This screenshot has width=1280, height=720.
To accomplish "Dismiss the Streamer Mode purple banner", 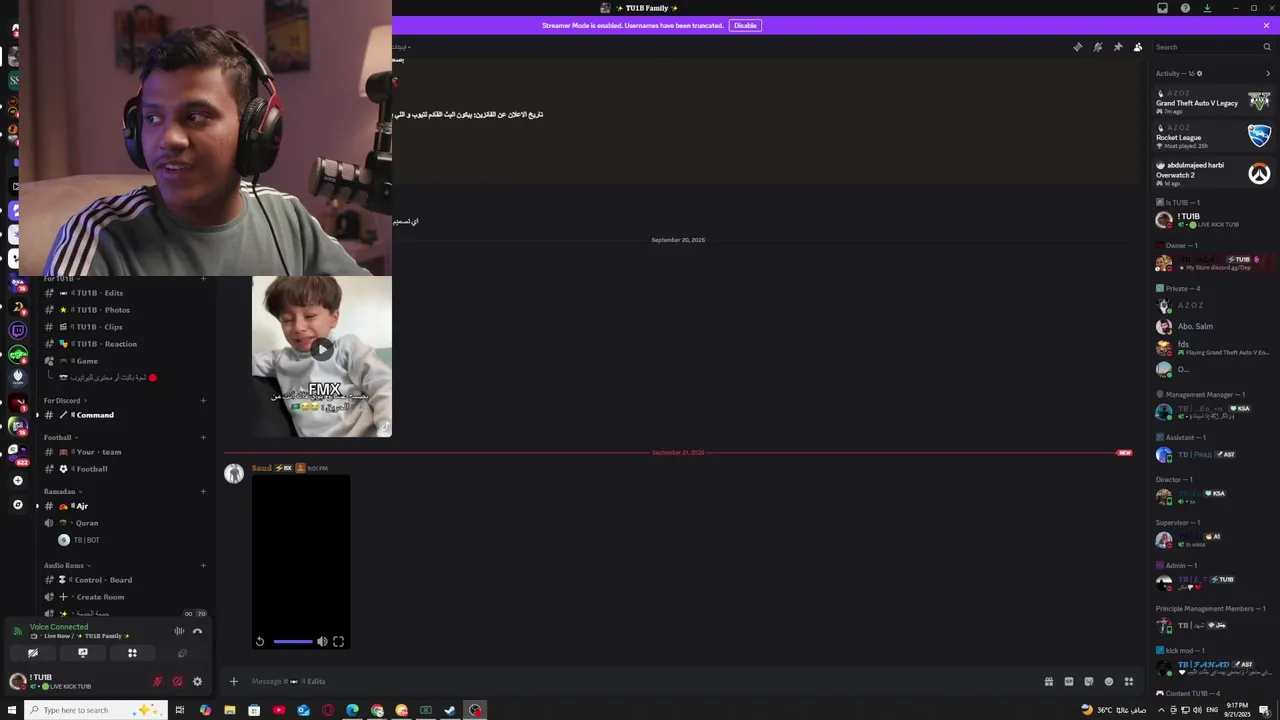I will click(x=1266, y=25).
